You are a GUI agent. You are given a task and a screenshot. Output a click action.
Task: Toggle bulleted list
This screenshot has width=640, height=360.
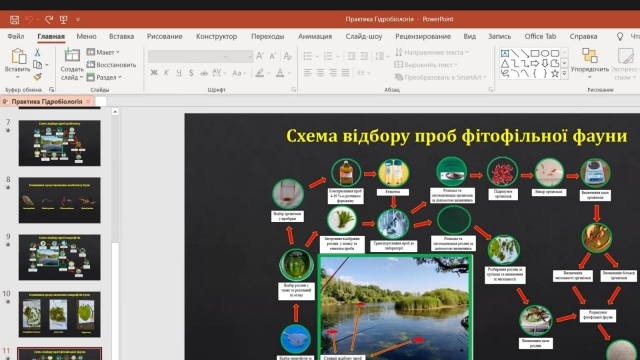point(308,56)
